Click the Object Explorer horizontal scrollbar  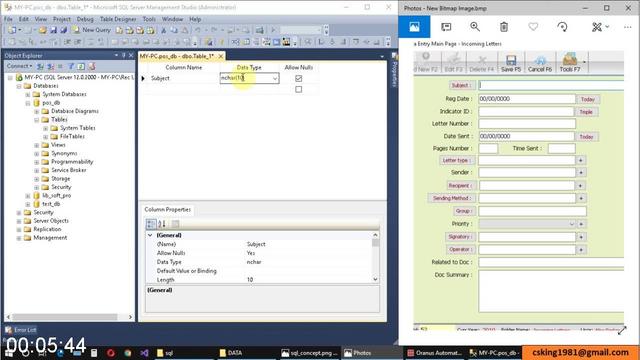pyautogui.click(x=64, y=317)
